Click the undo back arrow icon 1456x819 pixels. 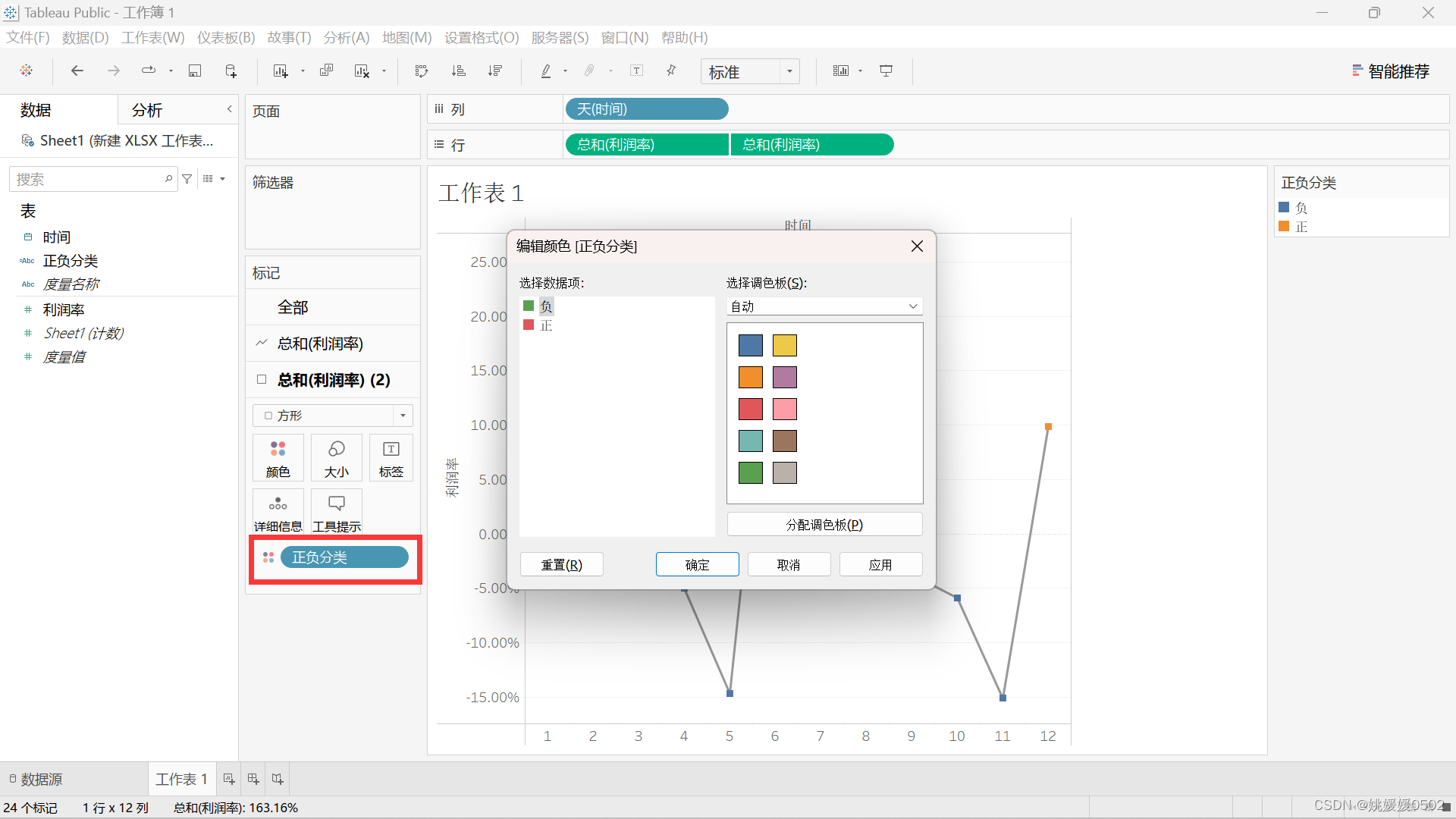[77, 71]
